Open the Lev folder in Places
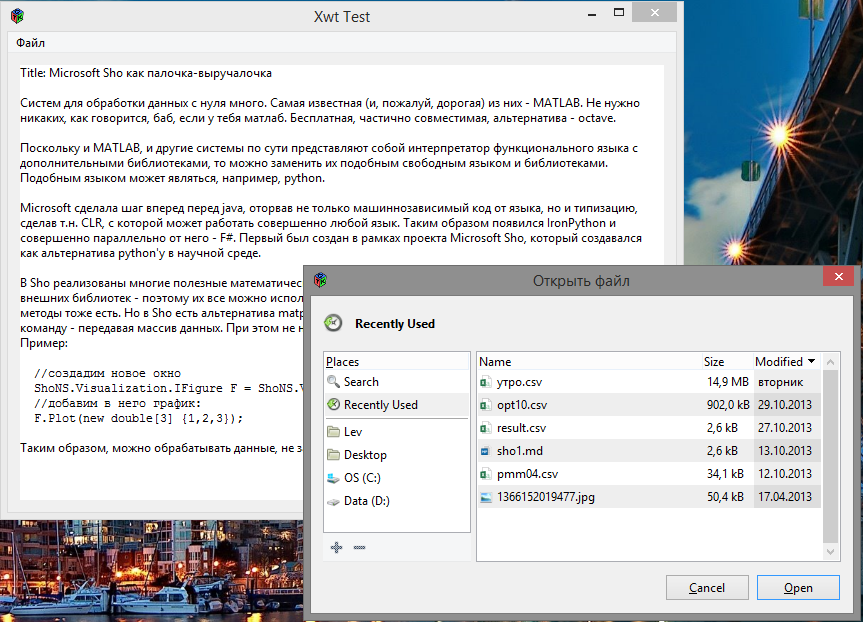This screenshot has width=863, height=622. tap(396, 432)
